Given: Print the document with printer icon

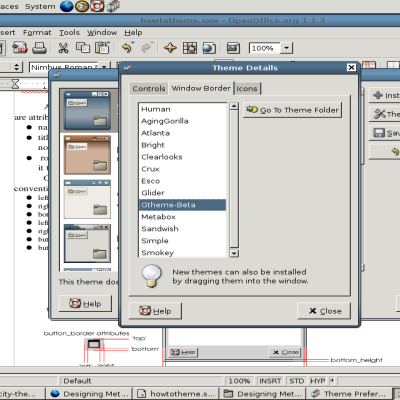Looking at the screenshot, I should [x=39, y=48].
